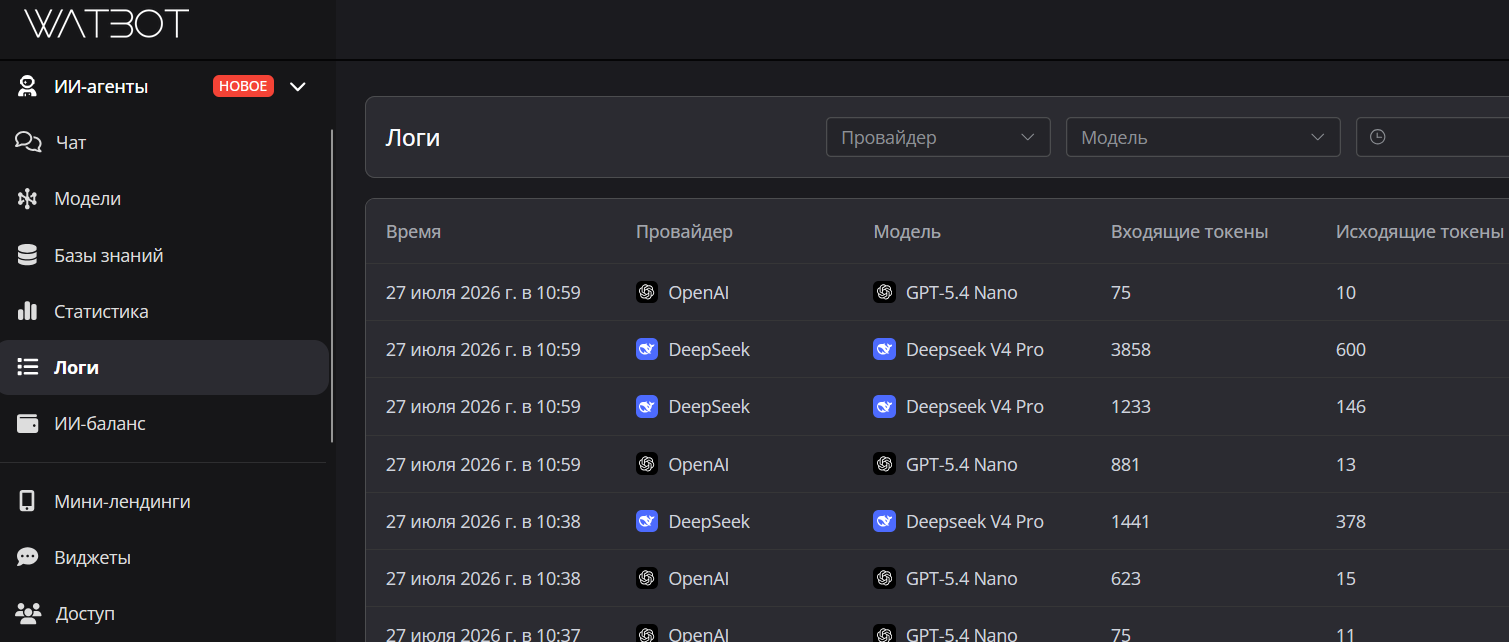
Task: Click DeepSeek provider icon in the 1233-token row
Action: tap(647, 406)
